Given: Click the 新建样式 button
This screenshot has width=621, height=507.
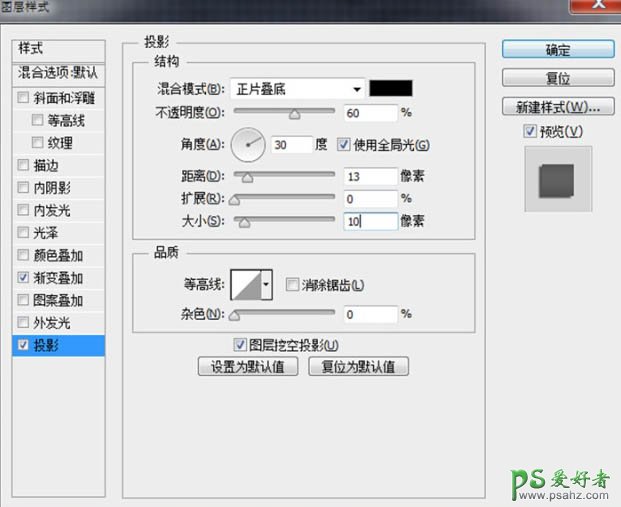Looking at the screenshot, I should coord(557,106).
